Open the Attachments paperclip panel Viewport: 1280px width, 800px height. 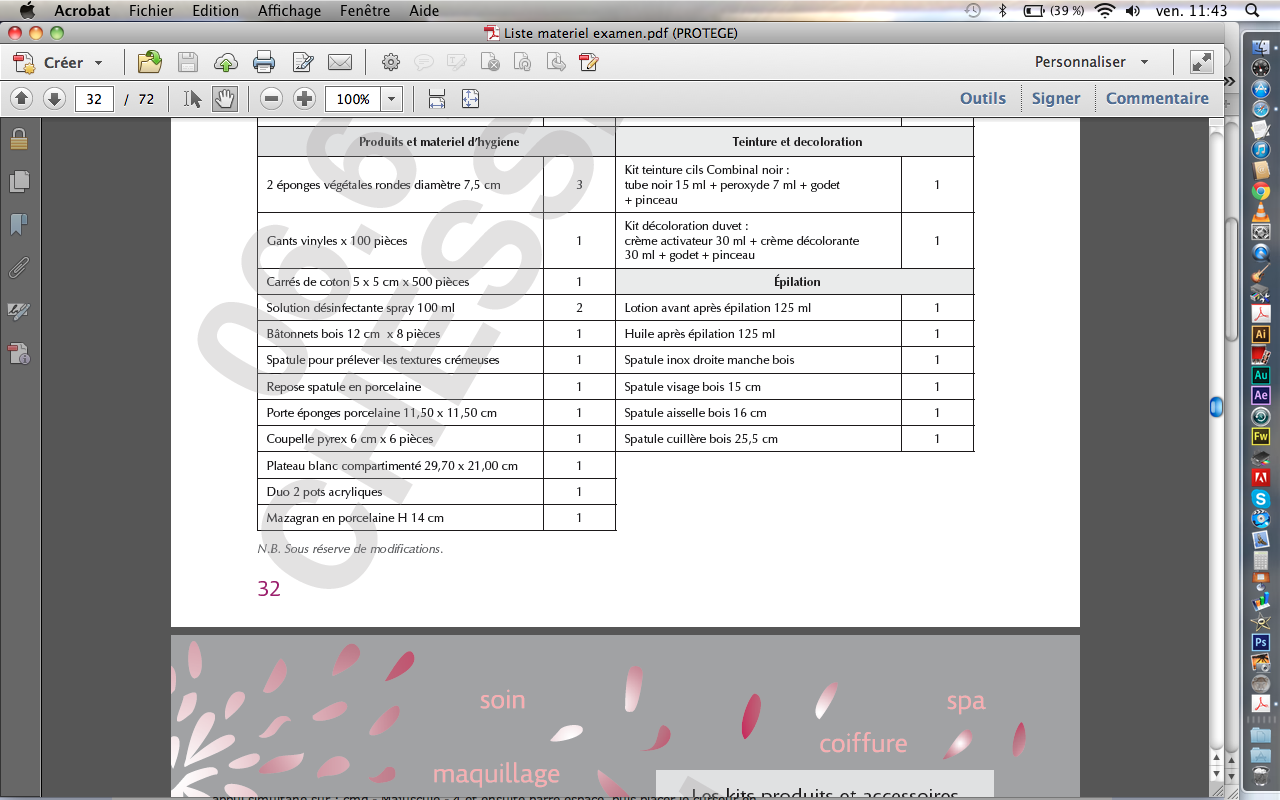(19, 268)
